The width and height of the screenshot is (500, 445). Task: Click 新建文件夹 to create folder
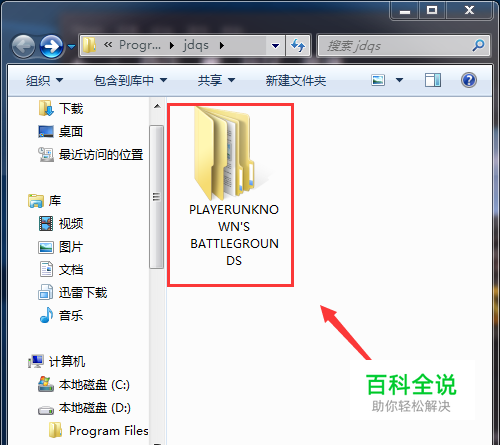(296, 80)
